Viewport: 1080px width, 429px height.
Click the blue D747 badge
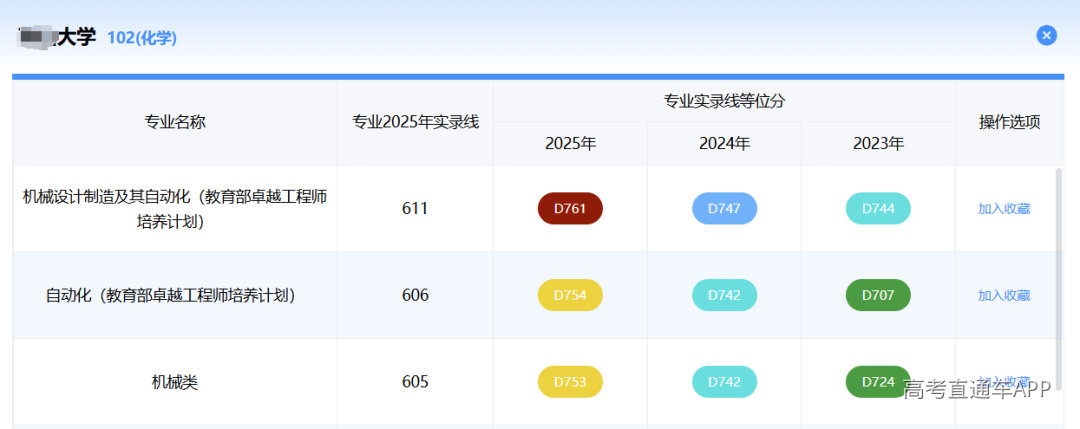click(x=725, y=209)
